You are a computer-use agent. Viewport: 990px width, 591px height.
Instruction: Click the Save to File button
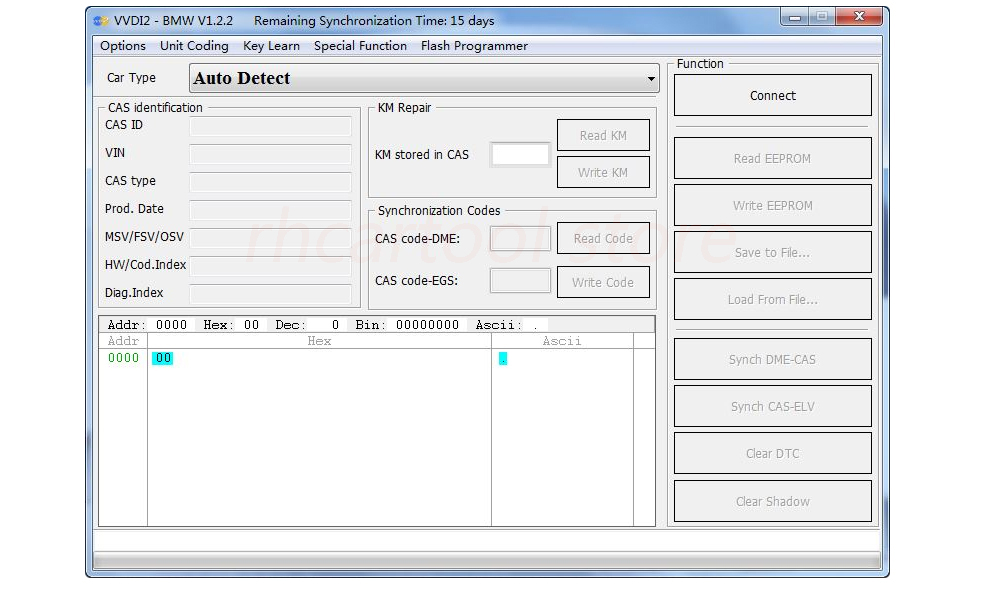[773, 253]
